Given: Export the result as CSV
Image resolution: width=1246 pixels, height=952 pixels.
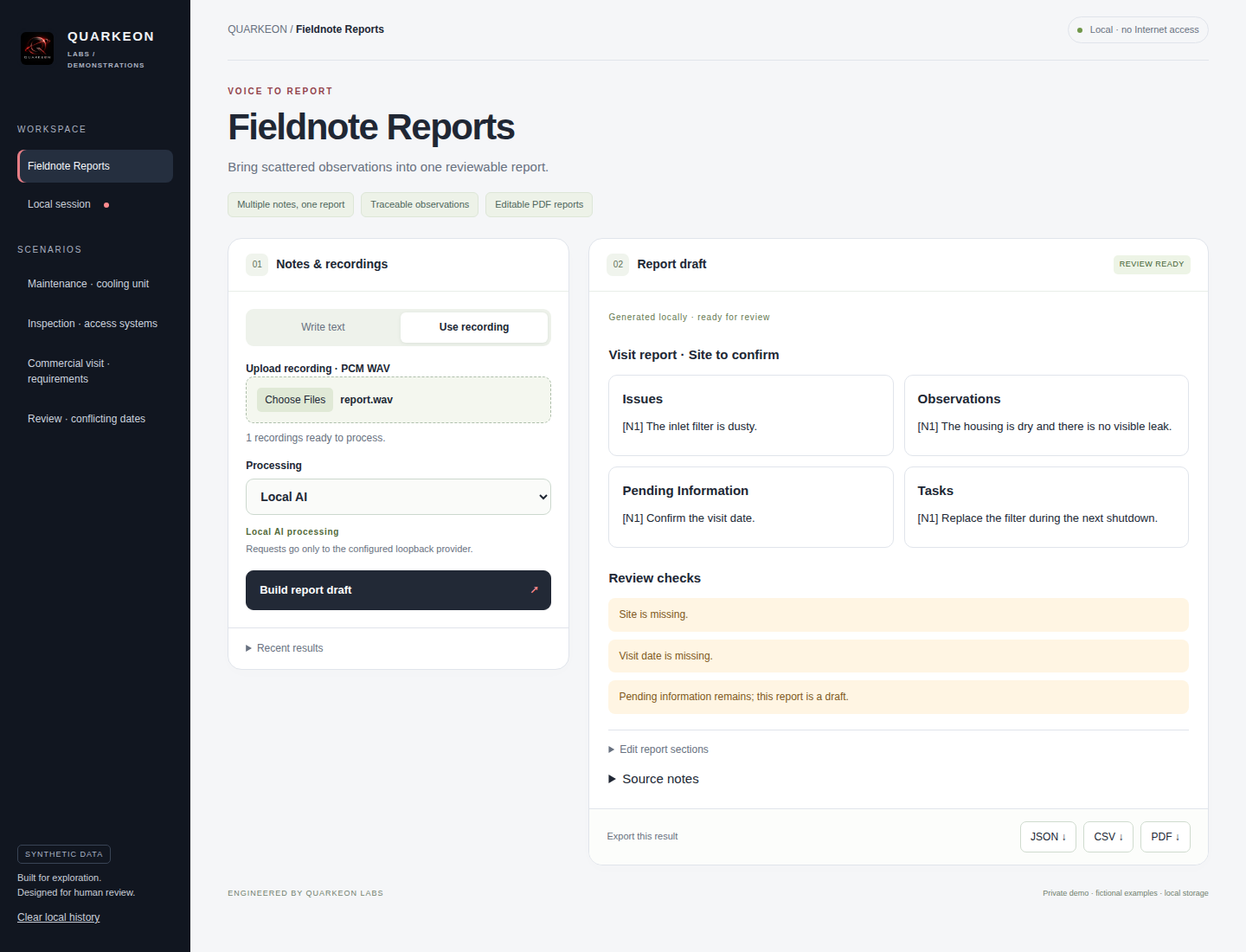Looking at the screenshot, I should 1108,837.
